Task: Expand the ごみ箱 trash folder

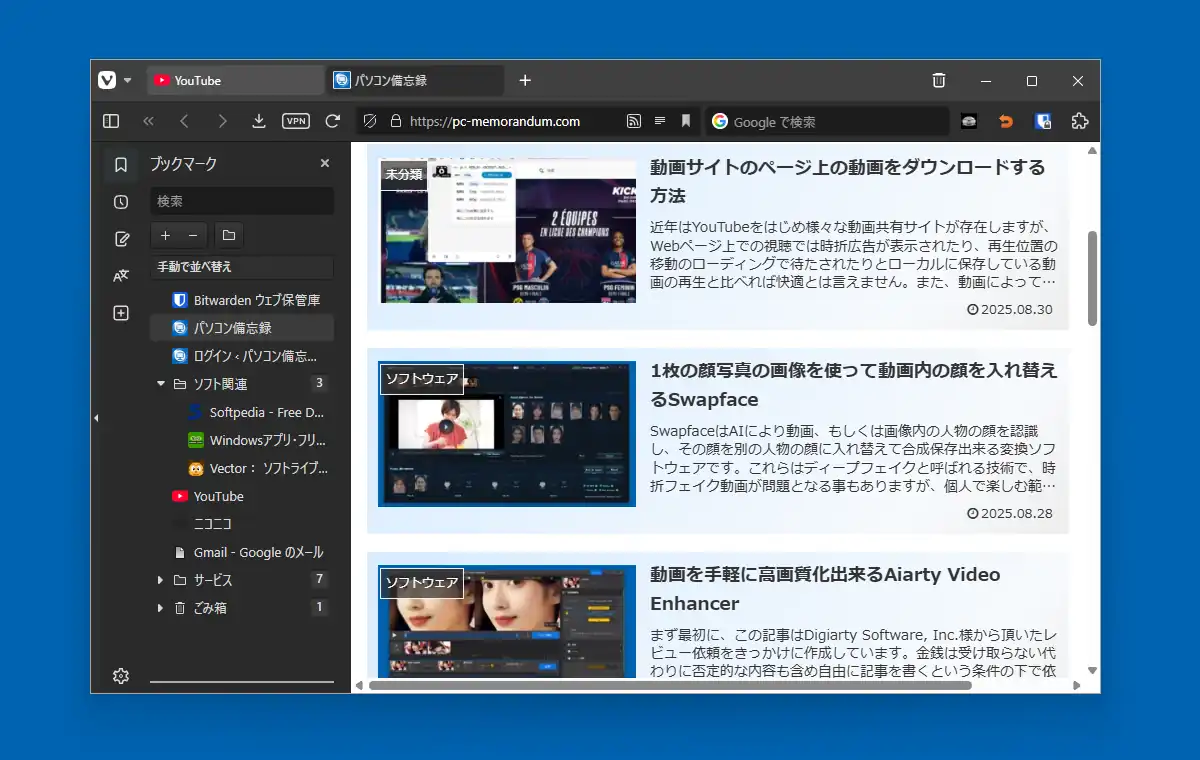Action: pyautogui.click(x=160, y=608)
